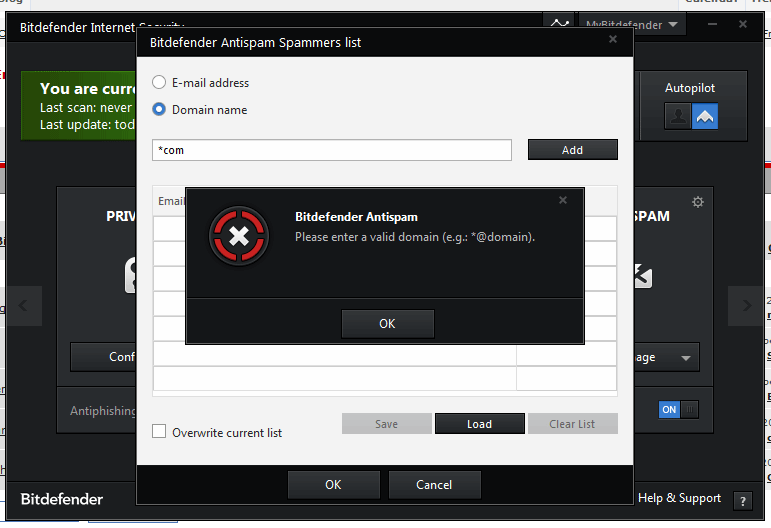Click the green protection status banner
771x528 pixels.
tap(79, 106)
